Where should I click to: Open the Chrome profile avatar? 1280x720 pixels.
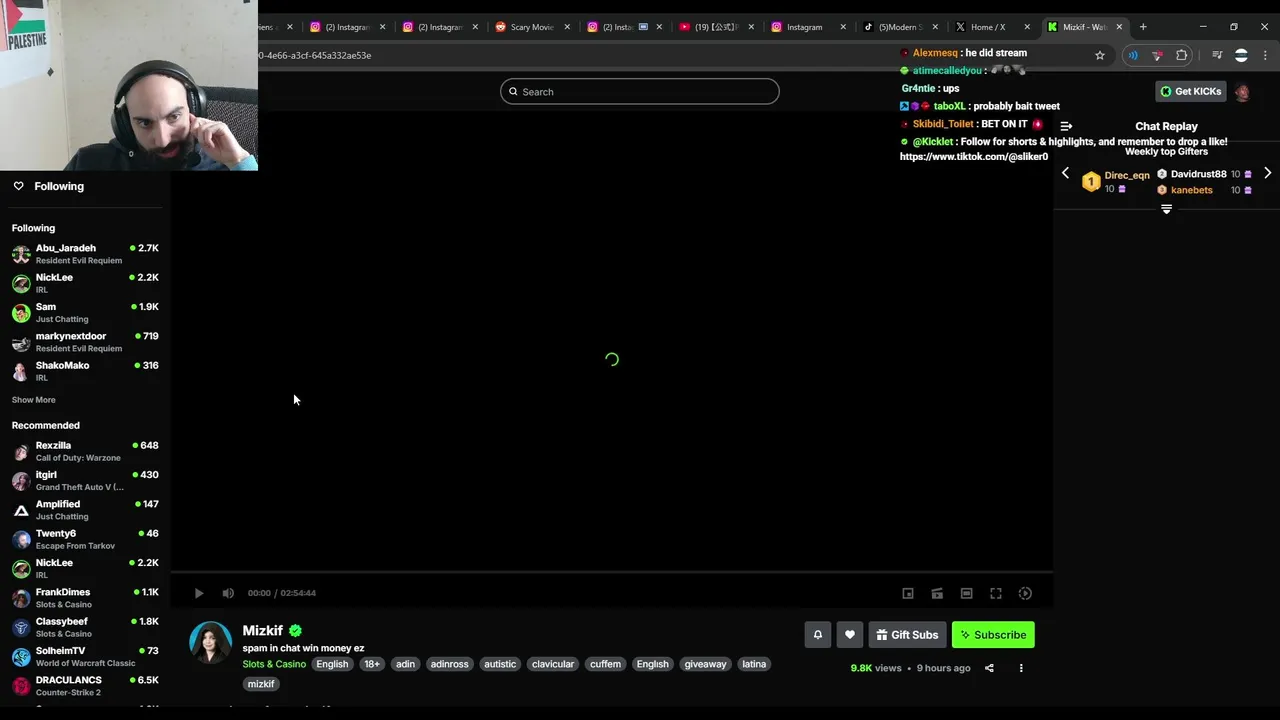pyautogui.click(x=1241, y=55)
